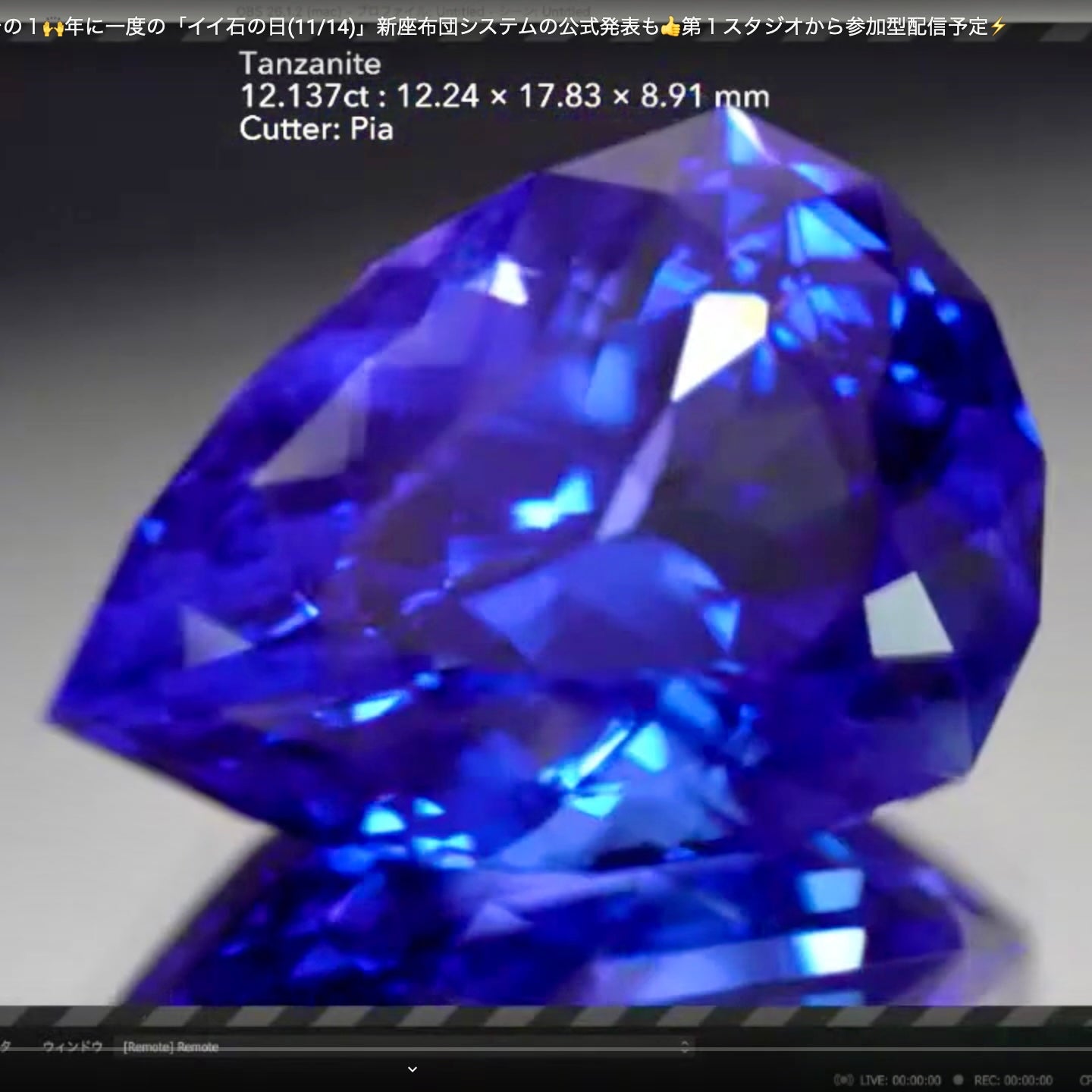The image size is (1092, 1092).
Task: Click the up-down stepper arrows on Remote selector
Action: click(684, 1046)
